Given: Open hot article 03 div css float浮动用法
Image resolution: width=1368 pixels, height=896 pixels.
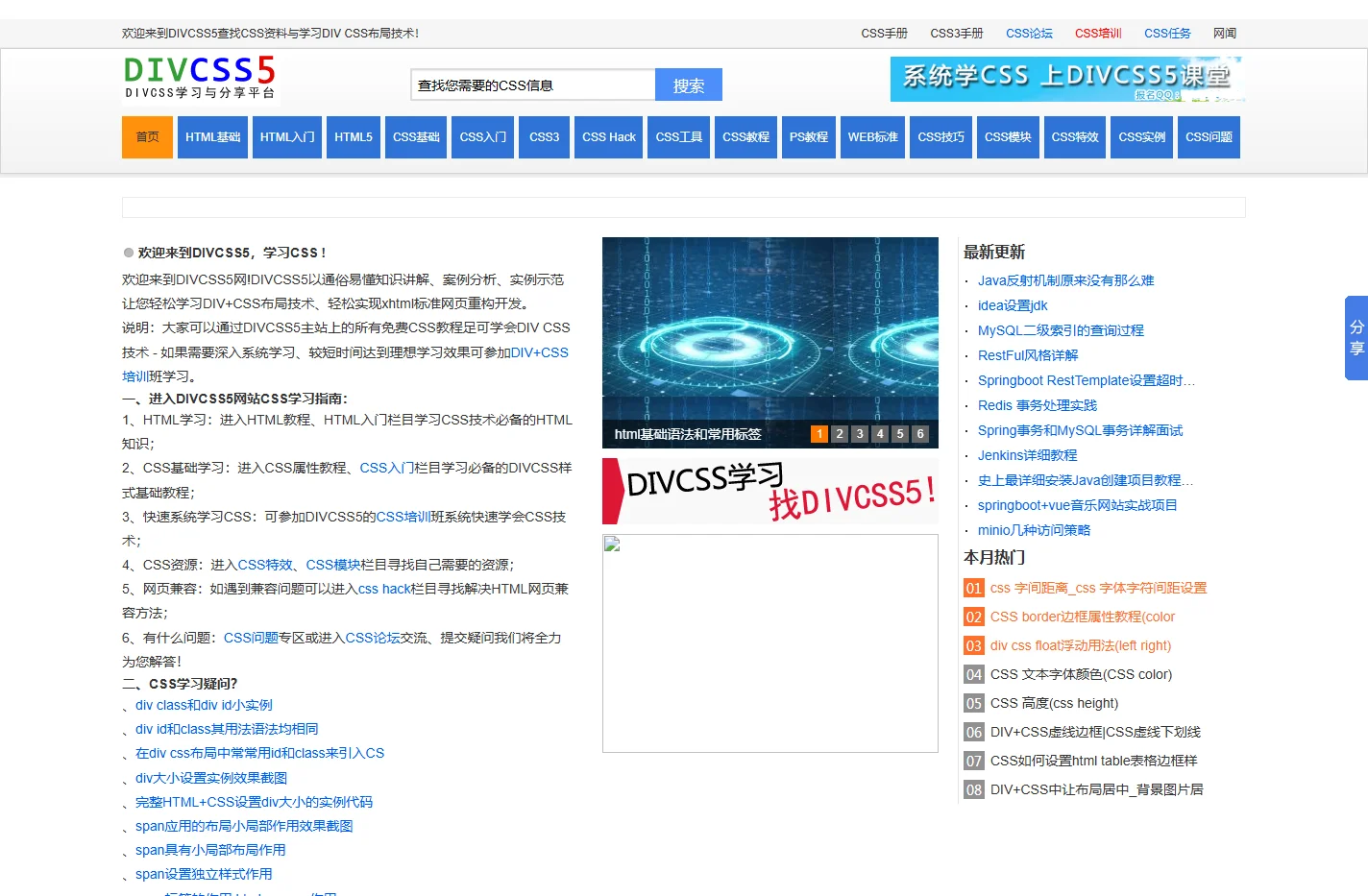Looking at the screenshot, I should tap(1081, 645).
